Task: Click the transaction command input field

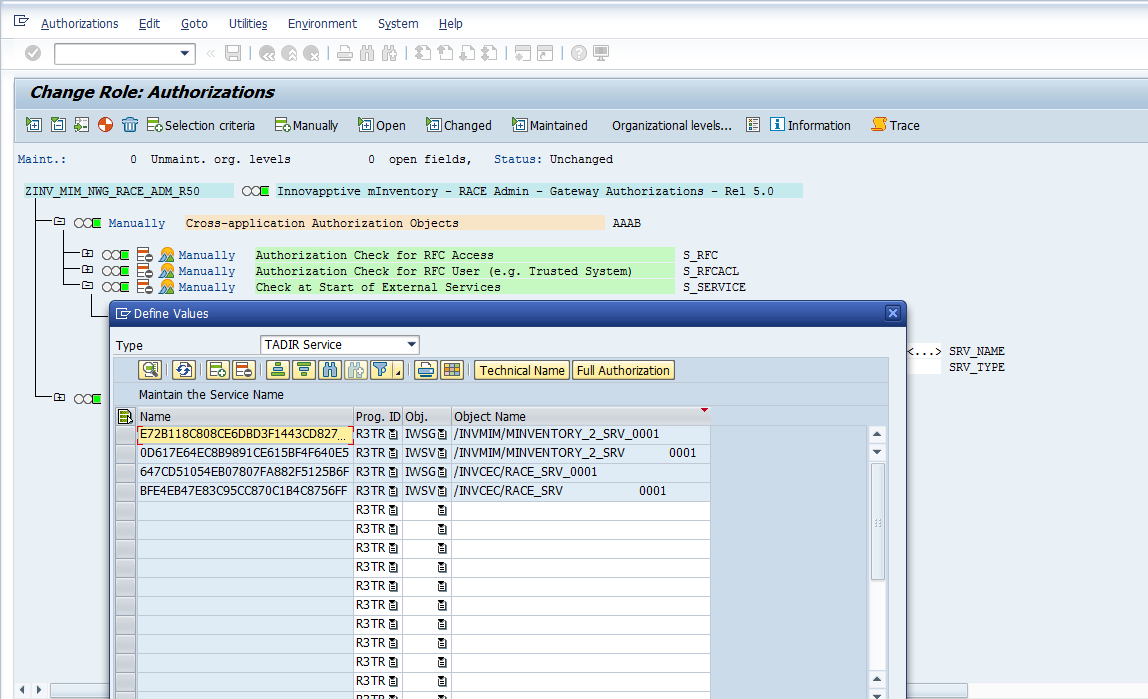Action: point(116,53)
